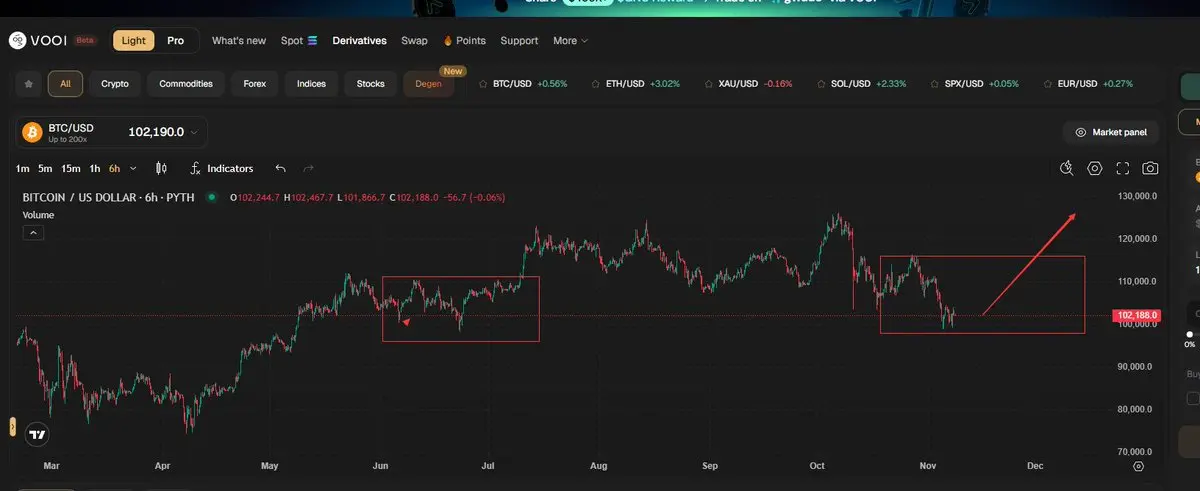1200x491 pixels.
Task: Open favorites star filter
Action: click(29, 84)
